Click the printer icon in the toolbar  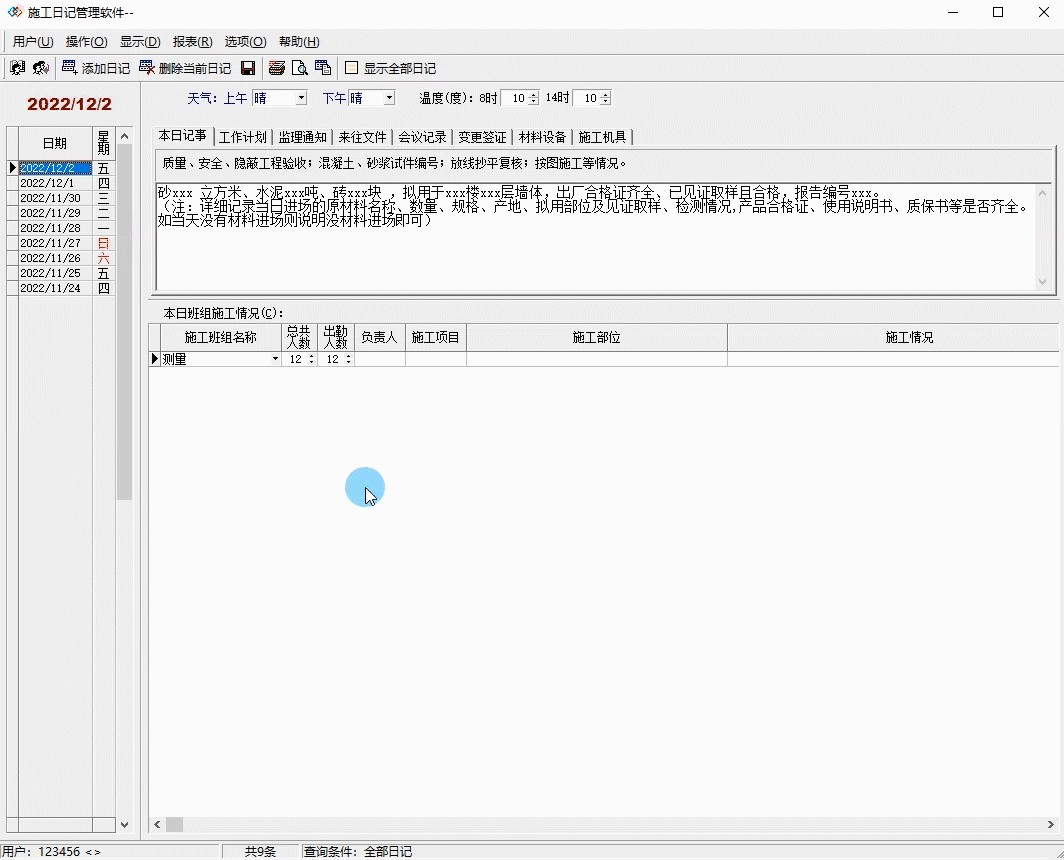[x=277, y=68]
